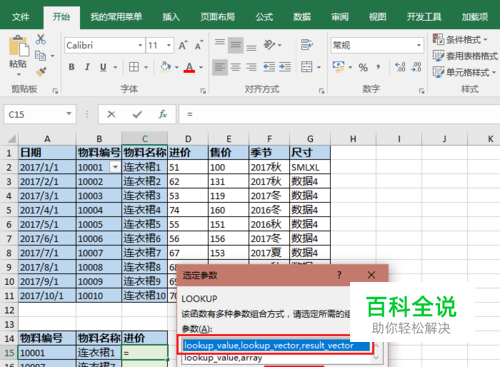
Task: Apply the comma style icon
Action: (x=378, y=67)
